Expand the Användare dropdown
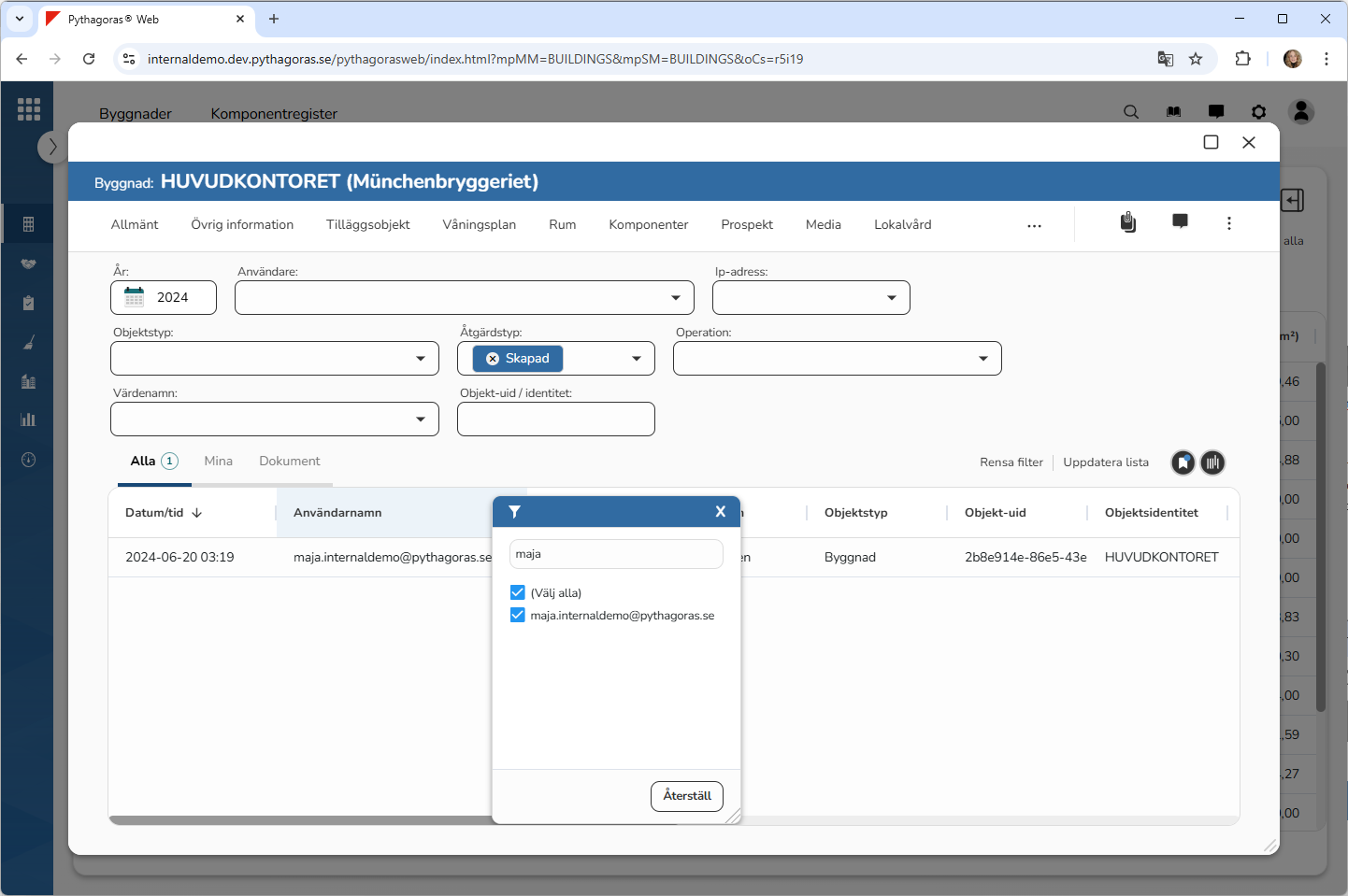This screenshot has width=1348, height=896. (675, 298)
